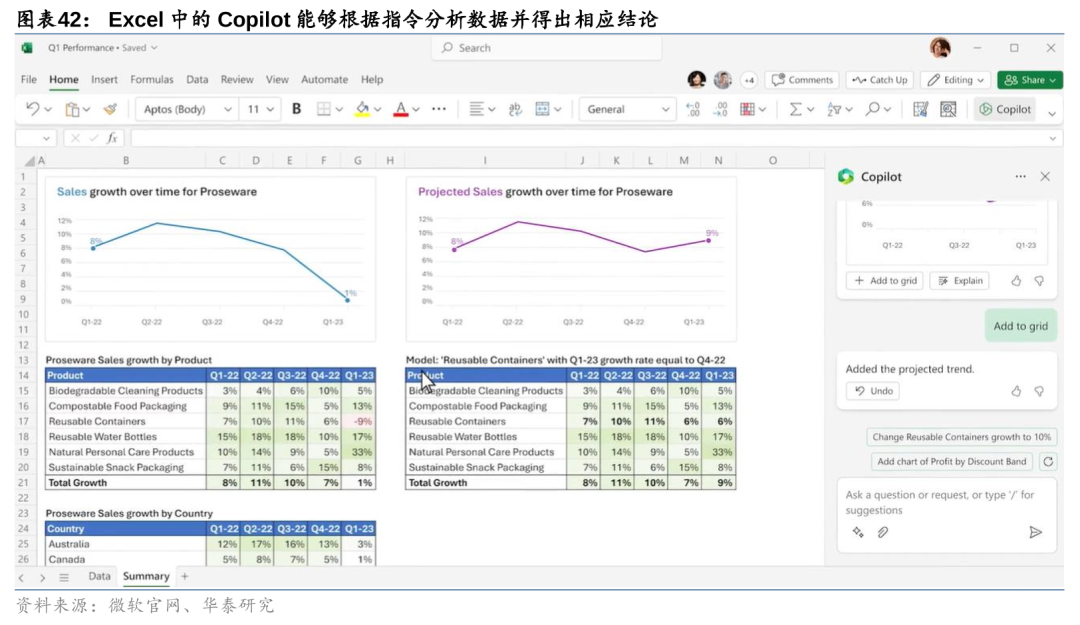The width and height of the screenshot is (1080, 625).
Task: Open the File menu
Action: 29,79
